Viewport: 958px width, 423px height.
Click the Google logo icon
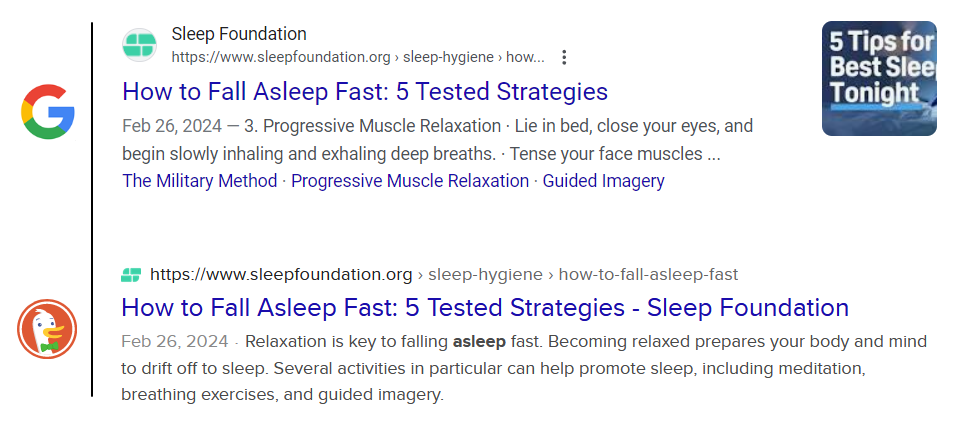(x=48, y=112)
